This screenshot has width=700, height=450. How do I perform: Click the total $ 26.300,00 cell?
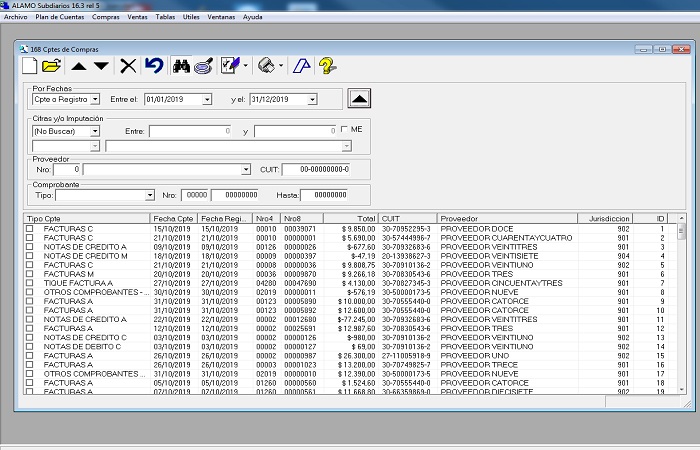(x=357, y=356)
